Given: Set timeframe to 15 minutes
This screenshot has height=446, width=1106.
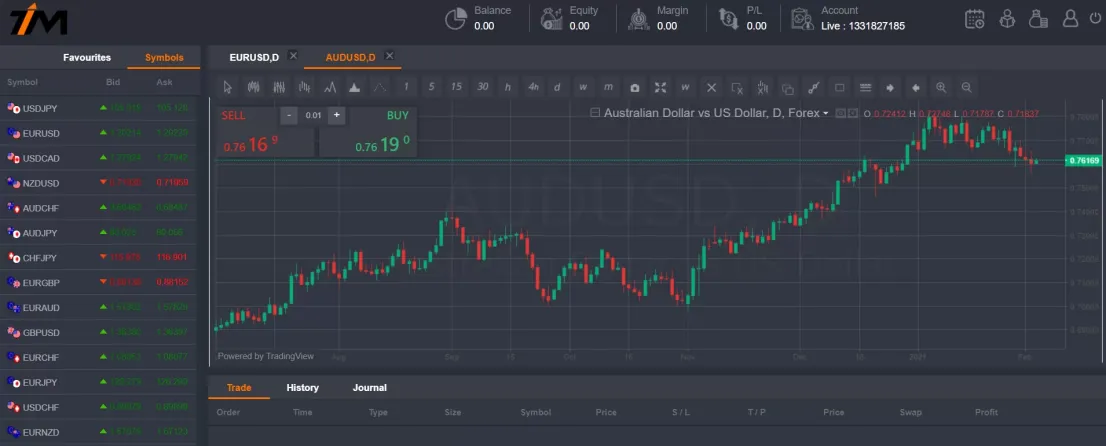Looking at the screenshot, I should pyautogui.click(x=456, y=88).
